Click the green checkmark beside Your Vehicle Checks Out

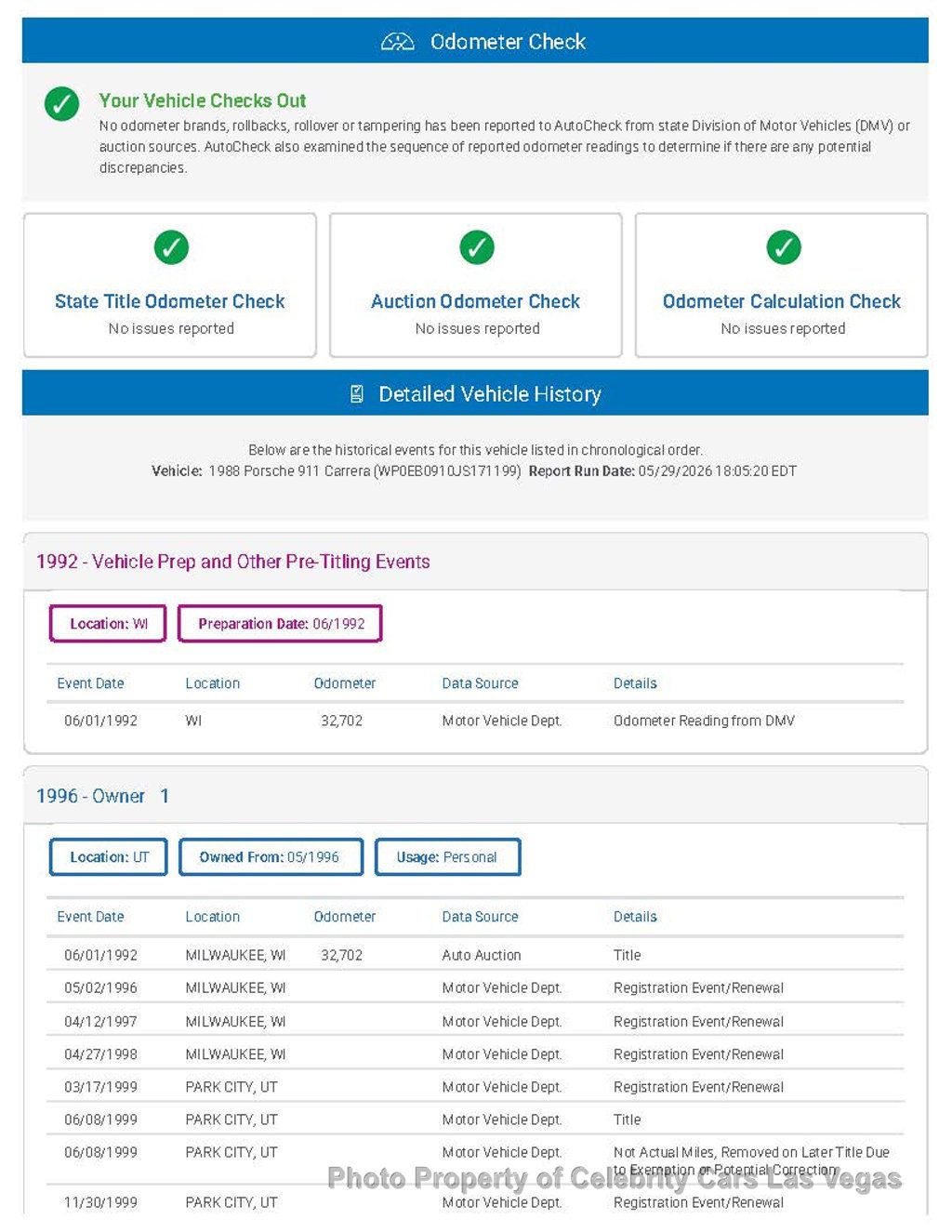61,103
